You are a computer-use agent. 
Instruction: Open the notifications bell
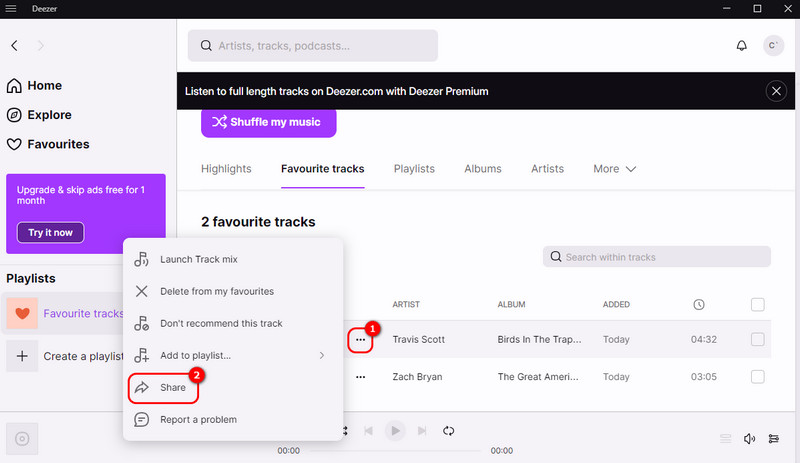point(741,46)
